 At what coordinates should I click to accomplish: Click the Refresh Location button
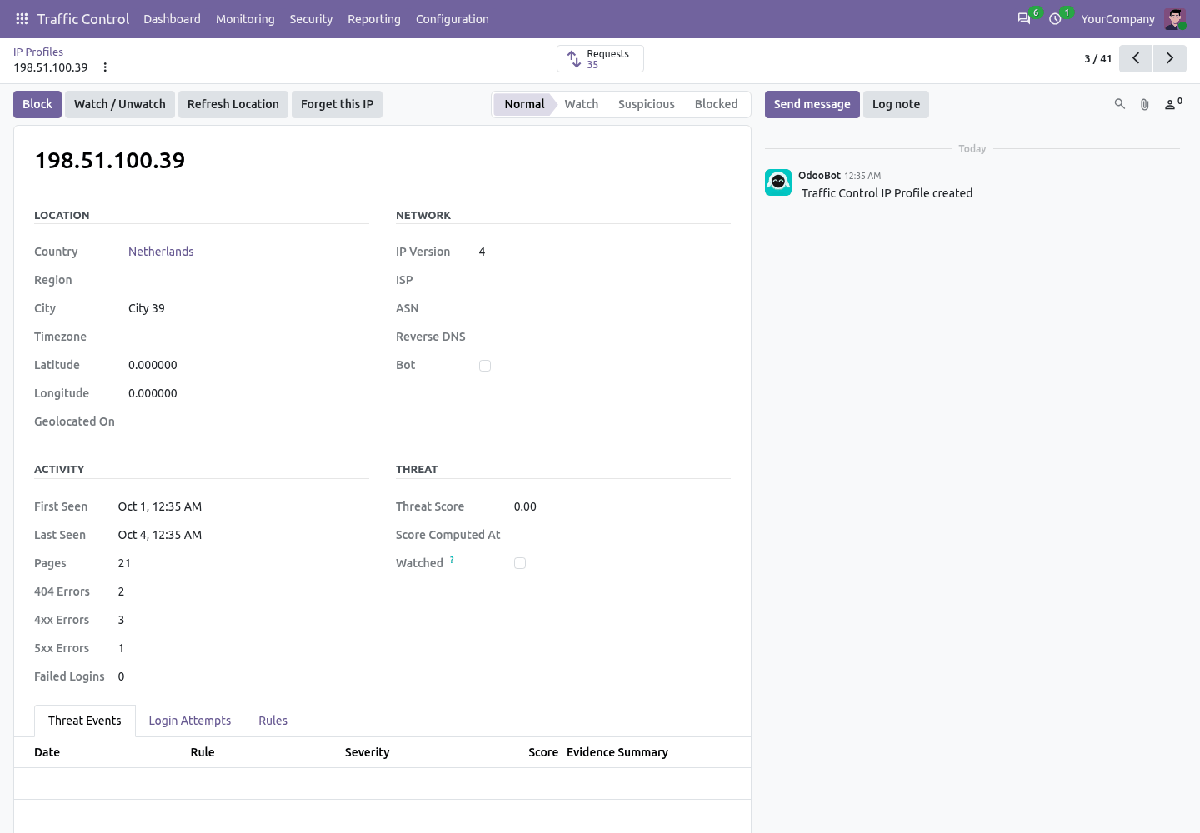tap(233, 104)
